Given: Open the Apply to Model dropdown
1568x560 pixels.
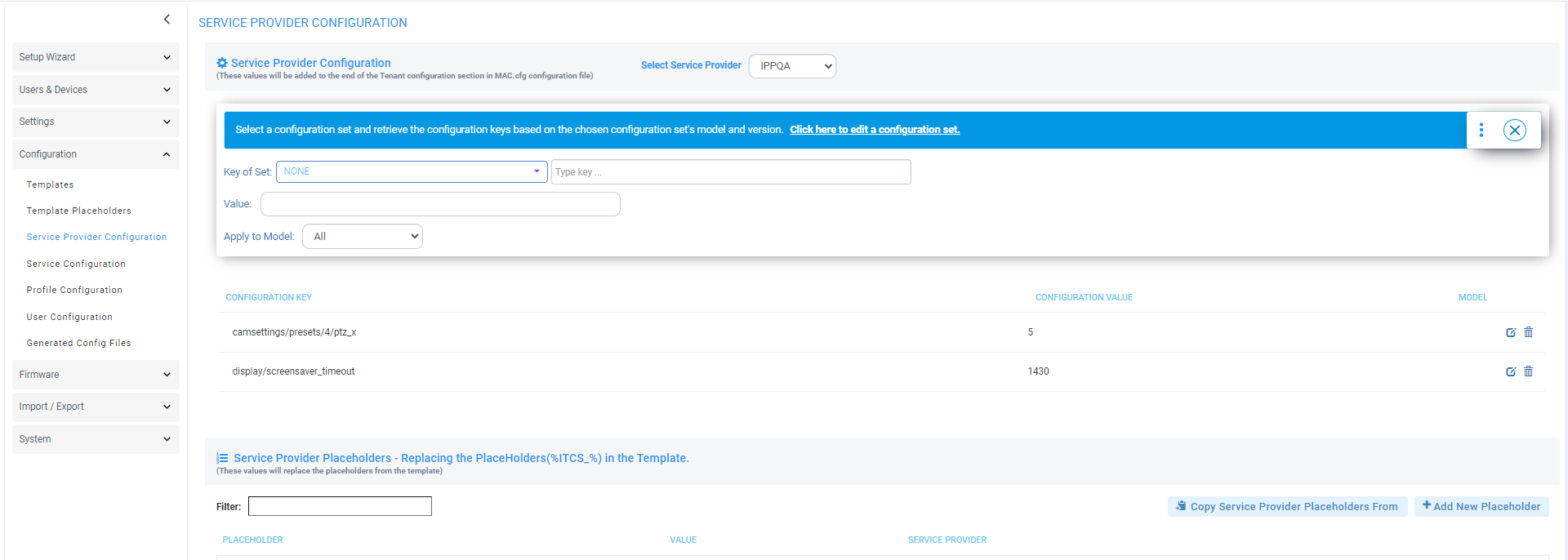Looking at the screenshot, I should [363, 237].
